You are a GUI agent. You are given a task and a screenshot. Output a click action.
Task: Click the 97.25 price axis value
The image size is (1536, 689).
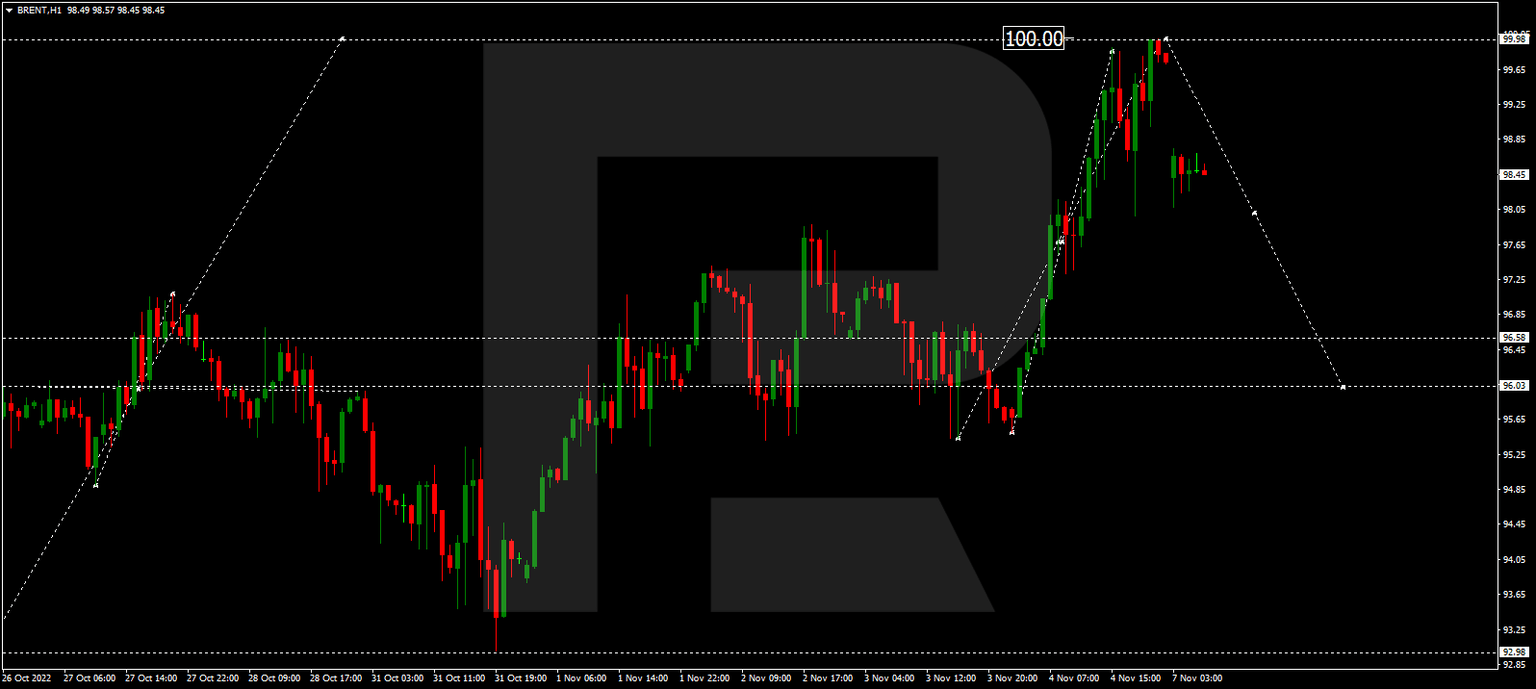click(1514, 280)
